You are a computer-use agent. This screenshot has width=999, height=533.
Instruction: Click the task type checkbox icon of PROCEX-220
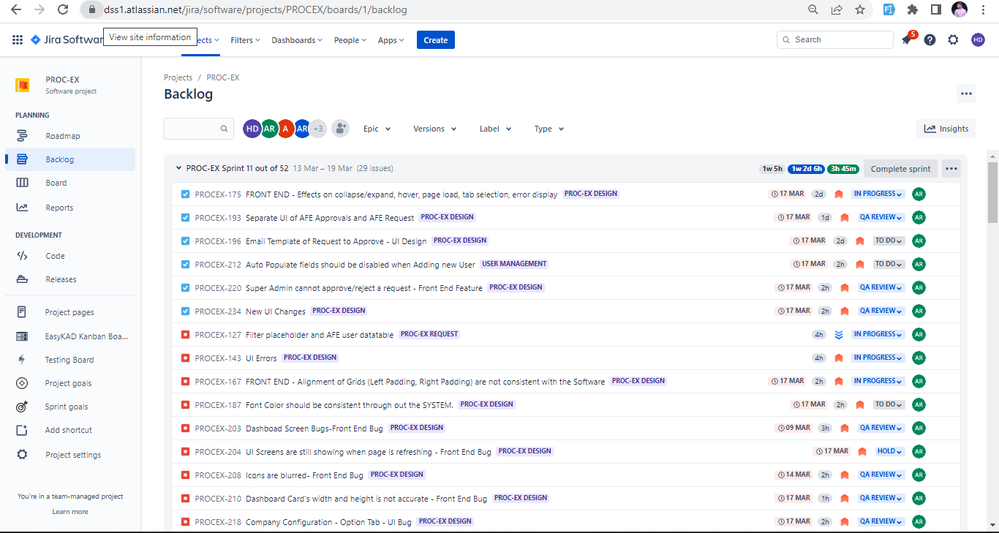185,288
